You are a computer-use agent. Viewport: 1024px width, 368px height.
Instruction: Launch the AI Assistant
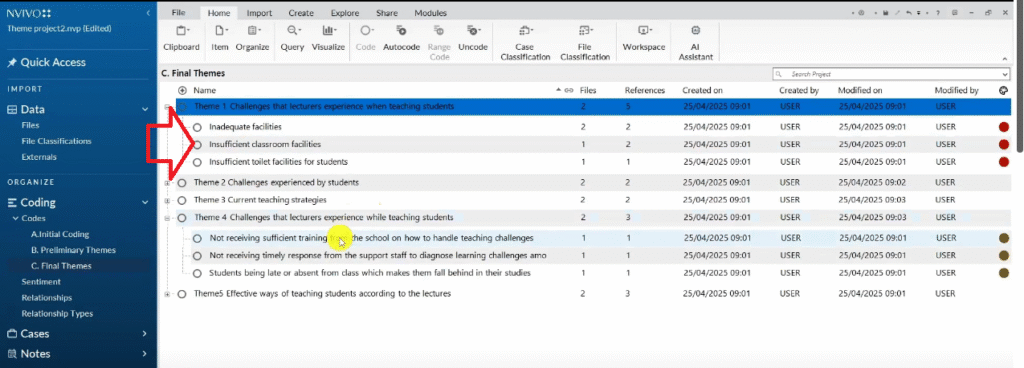point(696,42)
